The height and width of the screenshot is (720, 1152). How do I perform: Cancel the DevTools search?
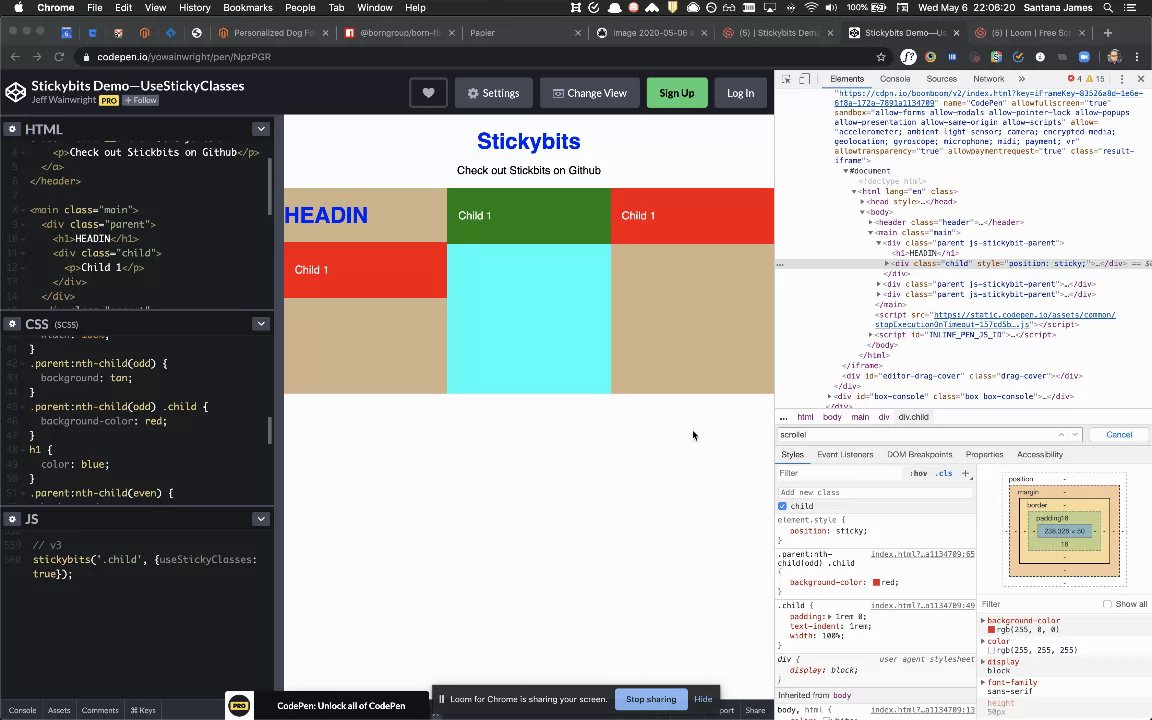pos(1119,435)
